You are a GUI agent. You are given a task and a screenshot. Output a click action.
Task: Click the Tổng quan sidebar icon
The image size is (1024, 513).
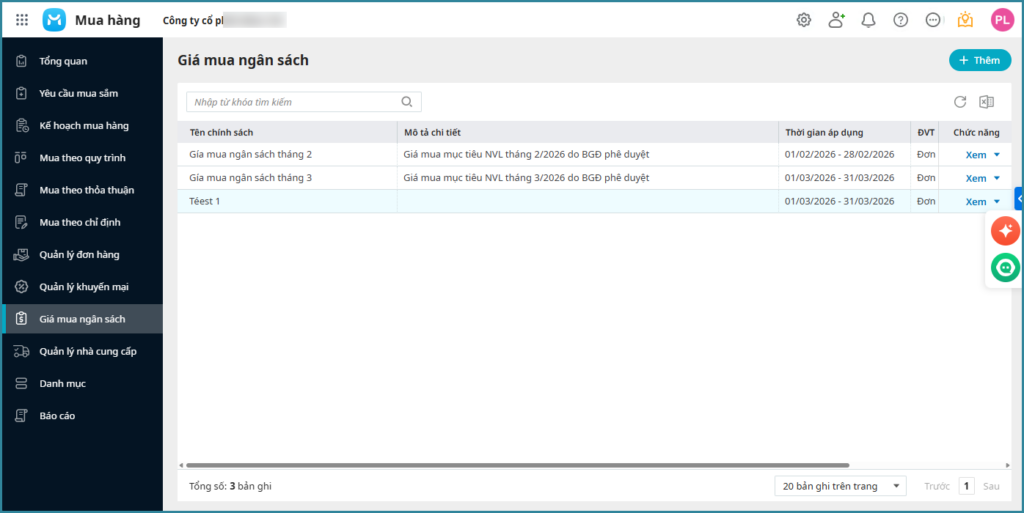click(x=22, y=61)
